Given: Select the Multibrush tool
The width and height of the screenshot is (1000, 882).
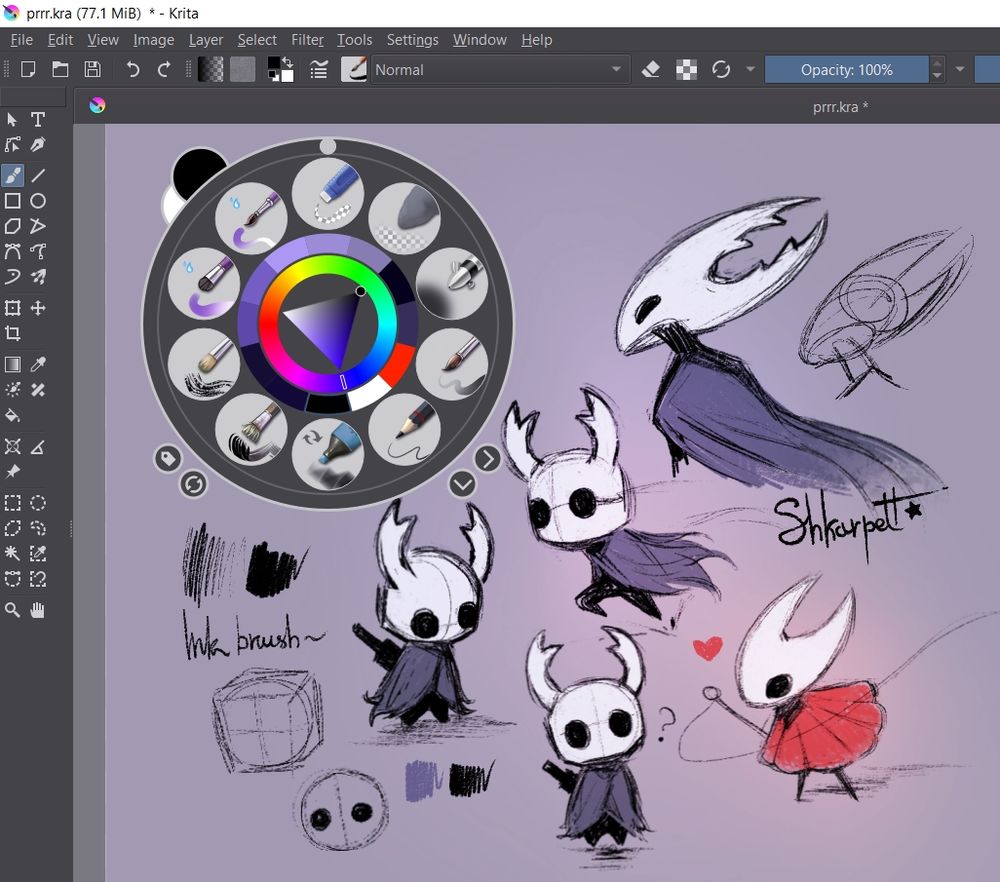Looking at the screenshot, I should pos(38,277).
